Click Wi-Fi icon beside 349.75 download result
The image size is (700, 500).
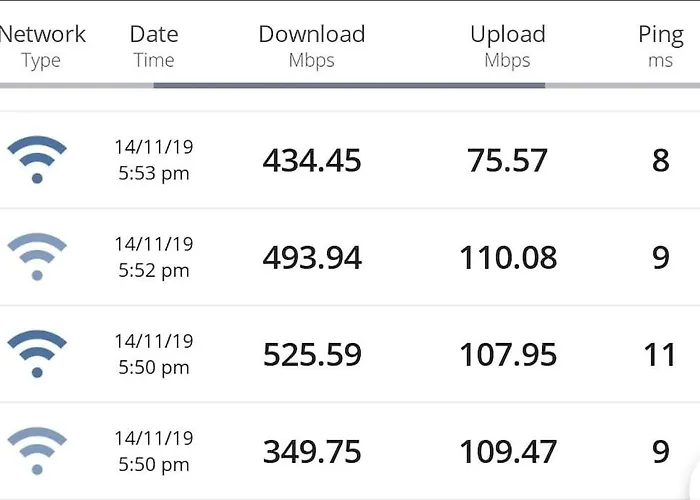pyautogui.click(x=37, y=451)
